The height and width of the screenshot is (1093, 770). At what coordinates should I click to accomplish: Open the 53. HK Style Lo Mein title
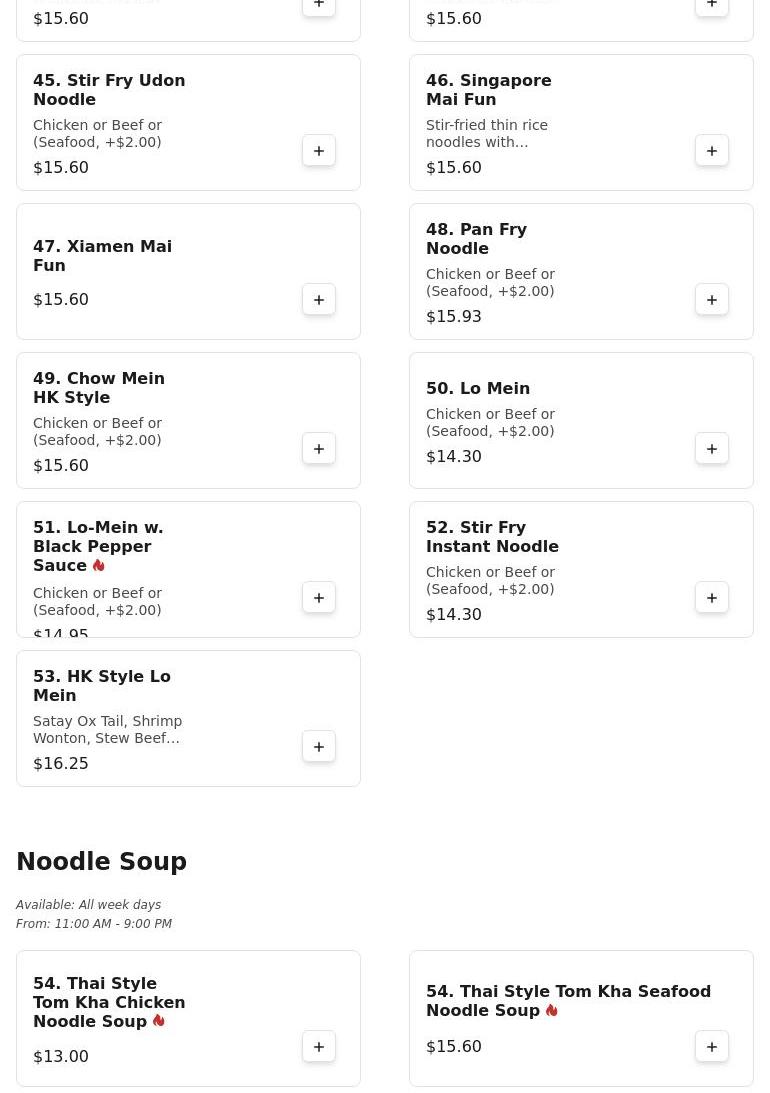[x=102, y=686]
